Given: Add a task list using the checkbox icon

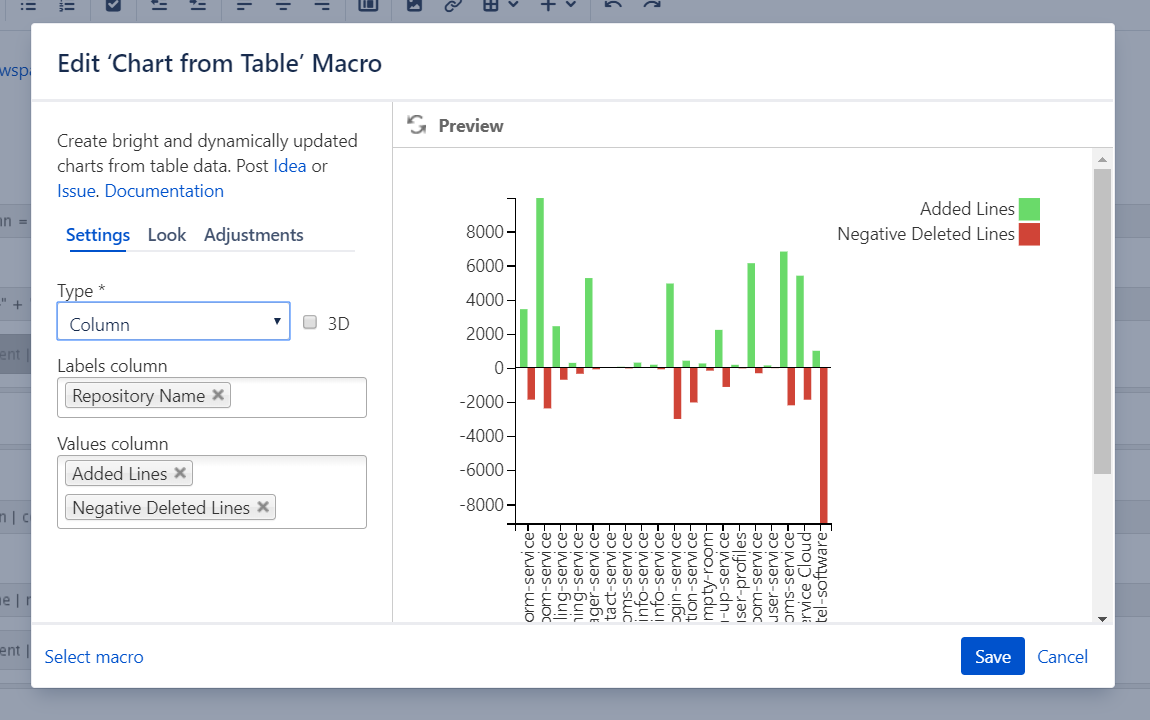Looking at the screenshot, I should (x=112, y=5).
